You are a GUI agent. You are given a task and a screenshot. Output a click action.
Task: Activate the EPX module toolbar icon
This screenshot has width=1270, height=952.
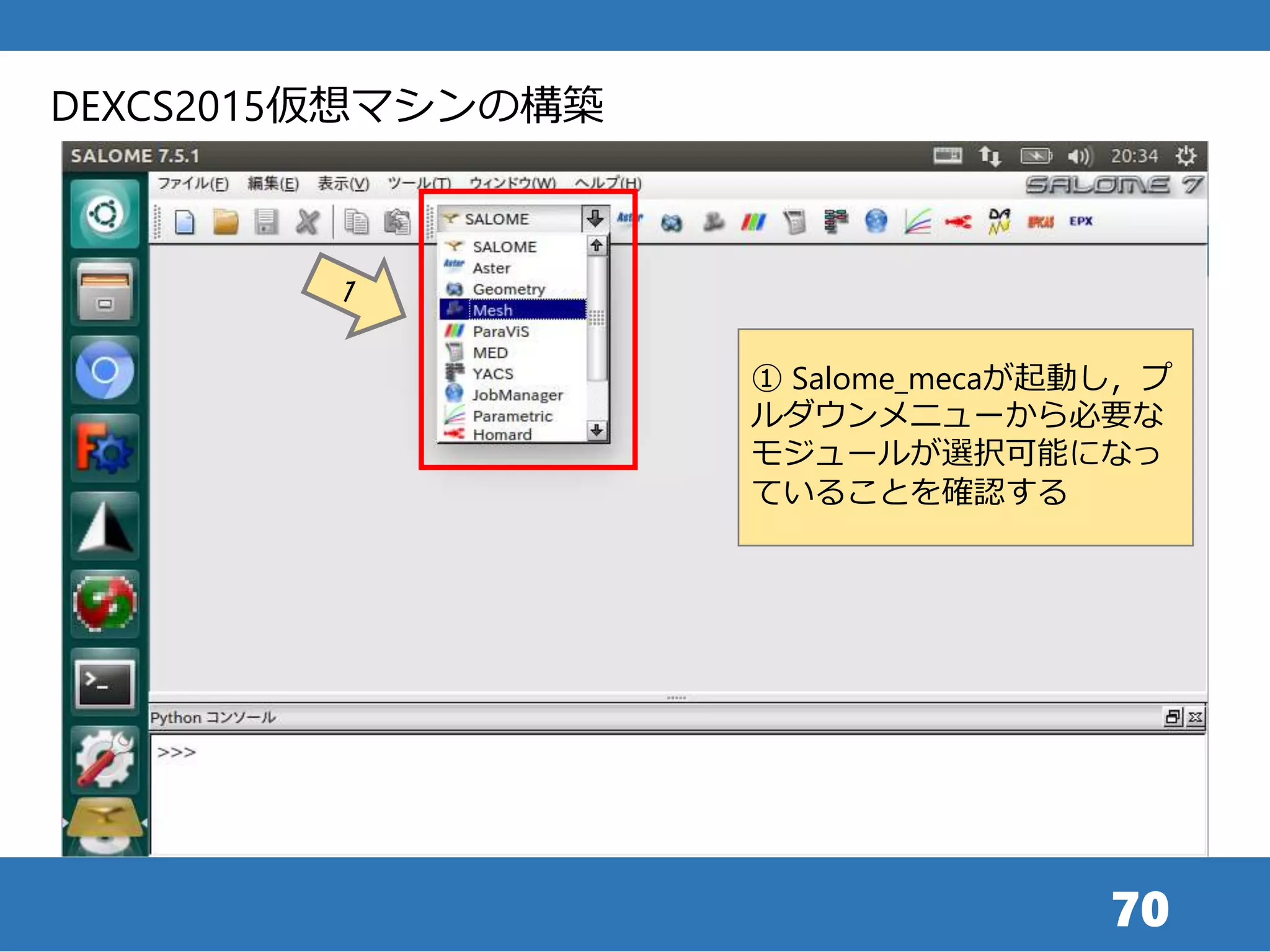point(1081,221)
